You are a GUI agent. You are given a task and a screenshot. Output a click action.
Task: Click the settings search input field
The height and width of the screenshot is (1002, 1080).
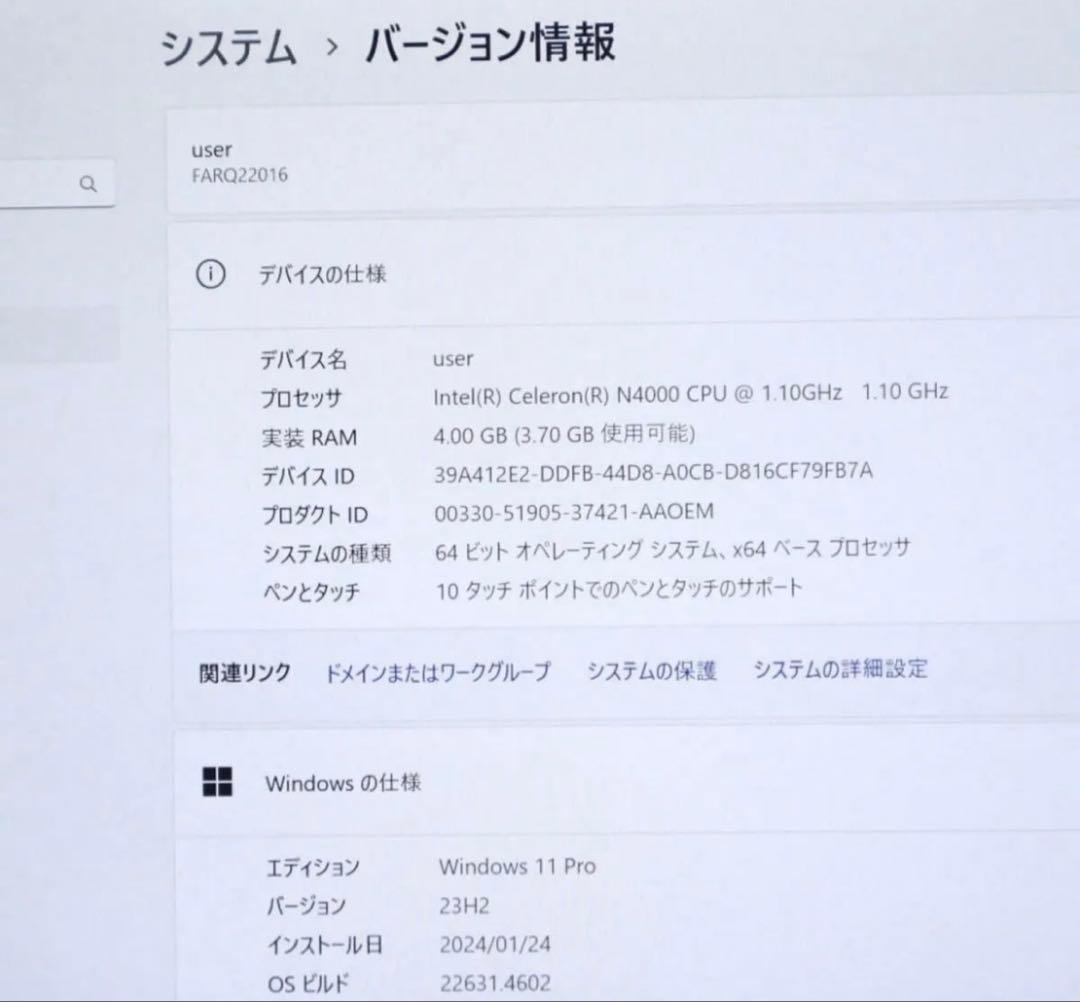(x=56, y=184)
